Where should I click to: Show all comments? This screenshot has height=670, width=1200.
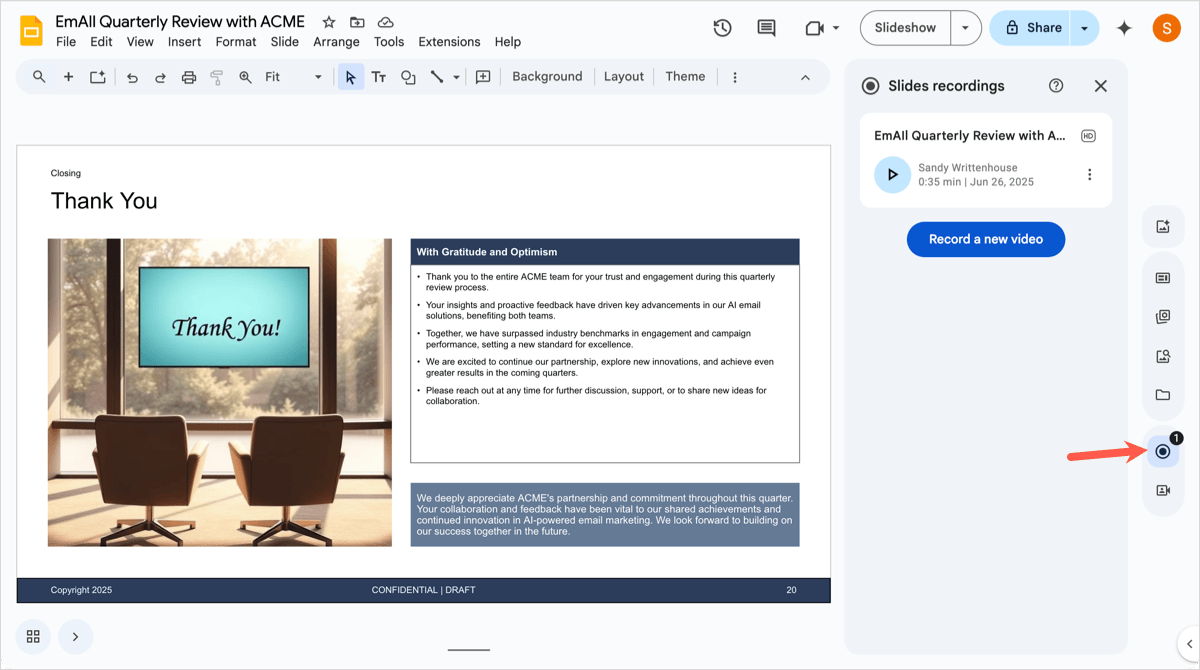[766, 28]
